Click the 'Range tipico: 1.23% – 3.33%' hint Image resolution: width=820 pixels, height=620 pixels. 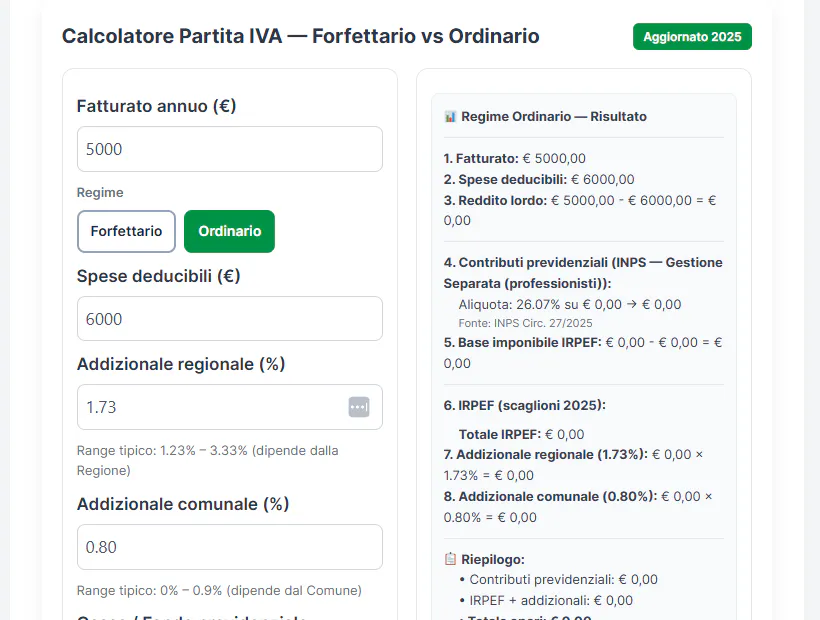(x=208, y=461)
